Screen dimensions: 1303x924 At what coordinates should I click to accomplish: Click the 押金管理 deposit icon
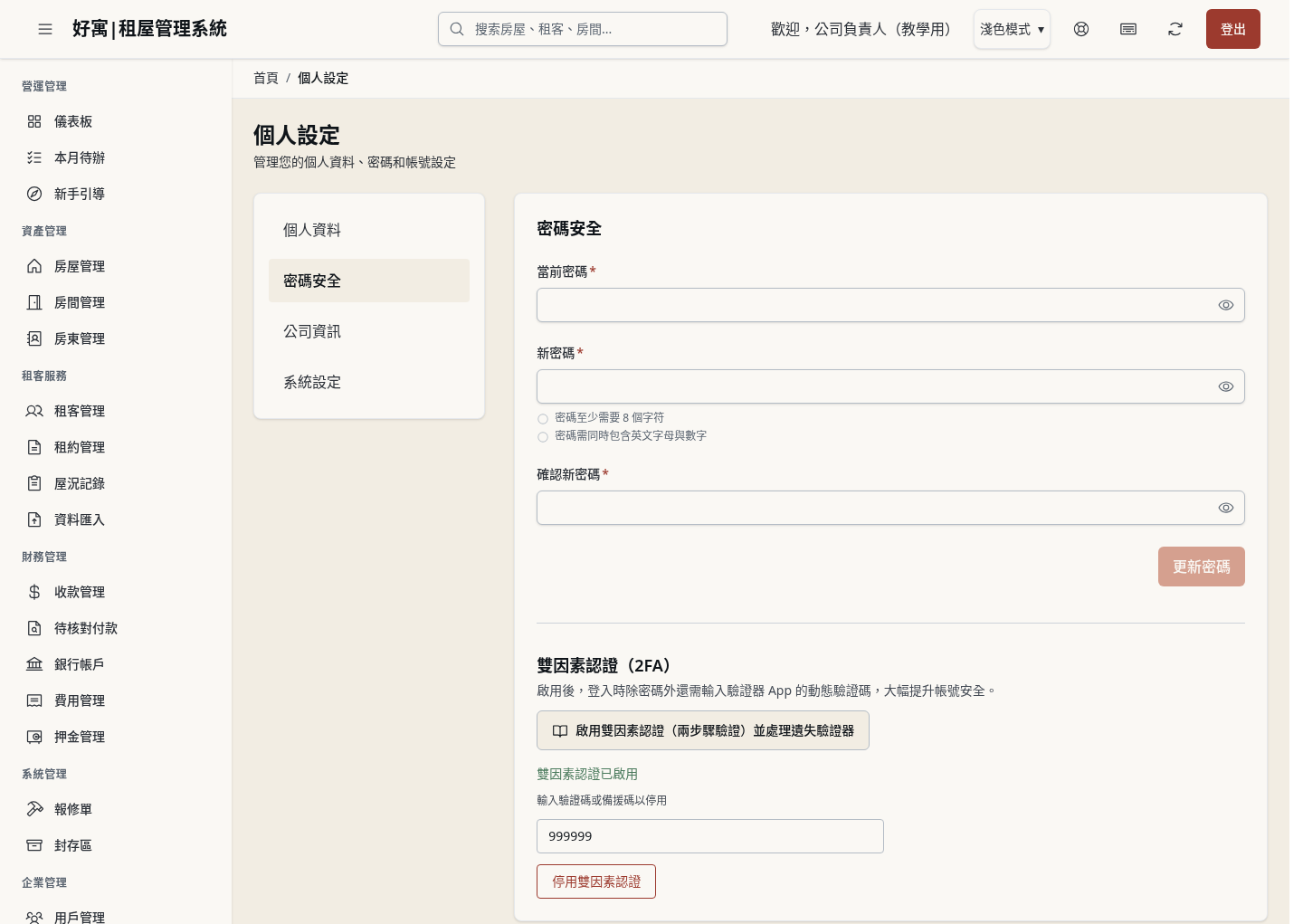click(x=34, y=737)
